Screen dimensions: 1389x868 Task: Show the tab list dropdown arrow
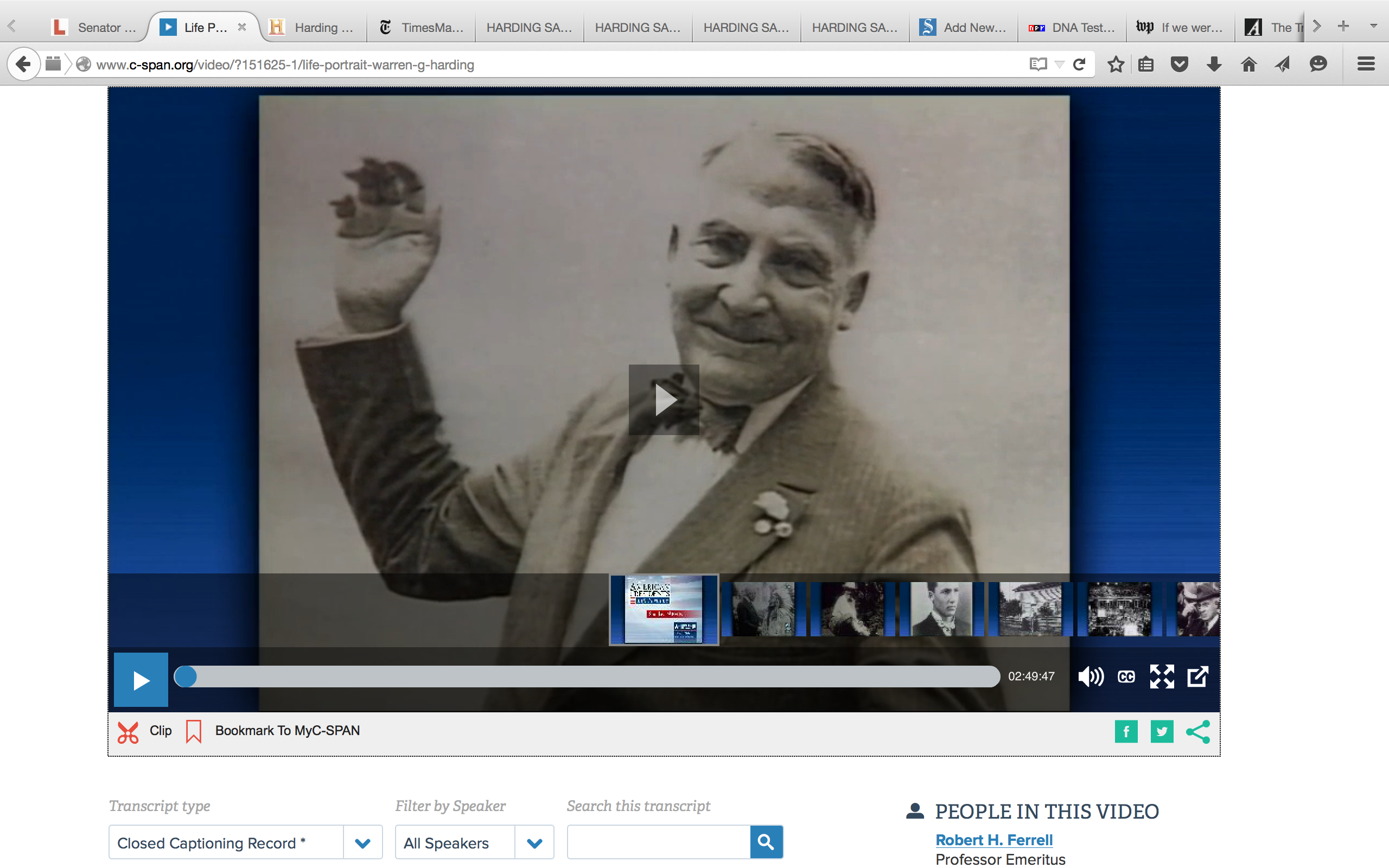[x=1373, y=27]
